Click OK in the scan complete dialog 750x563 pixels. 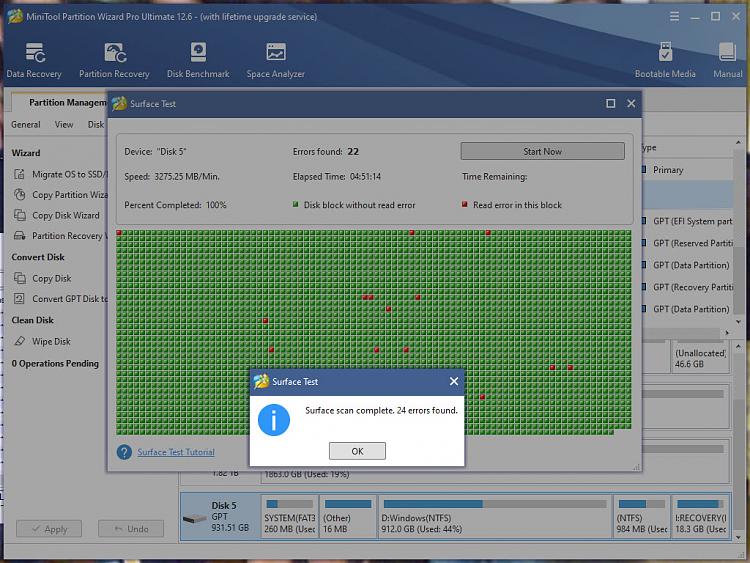357,451
